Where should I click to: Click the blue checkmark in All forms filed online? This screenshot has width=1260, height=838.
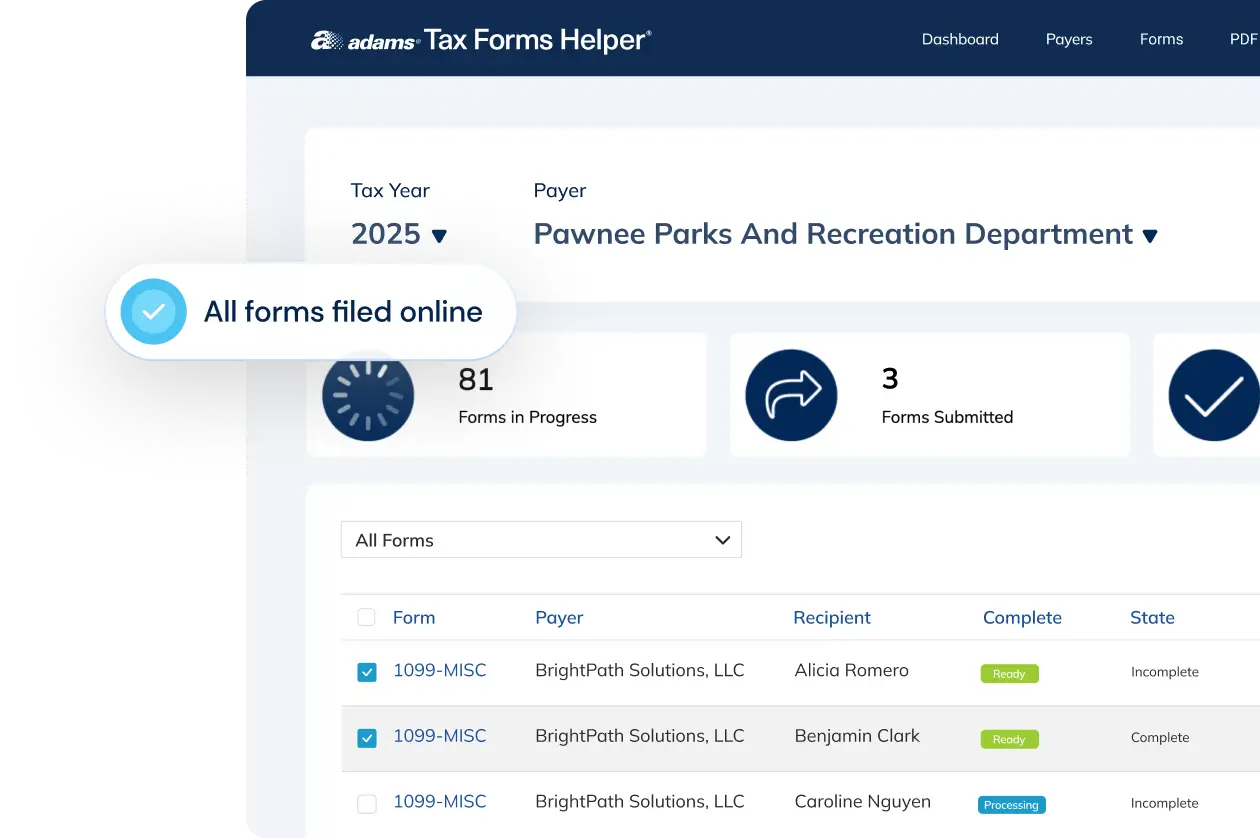153,311
